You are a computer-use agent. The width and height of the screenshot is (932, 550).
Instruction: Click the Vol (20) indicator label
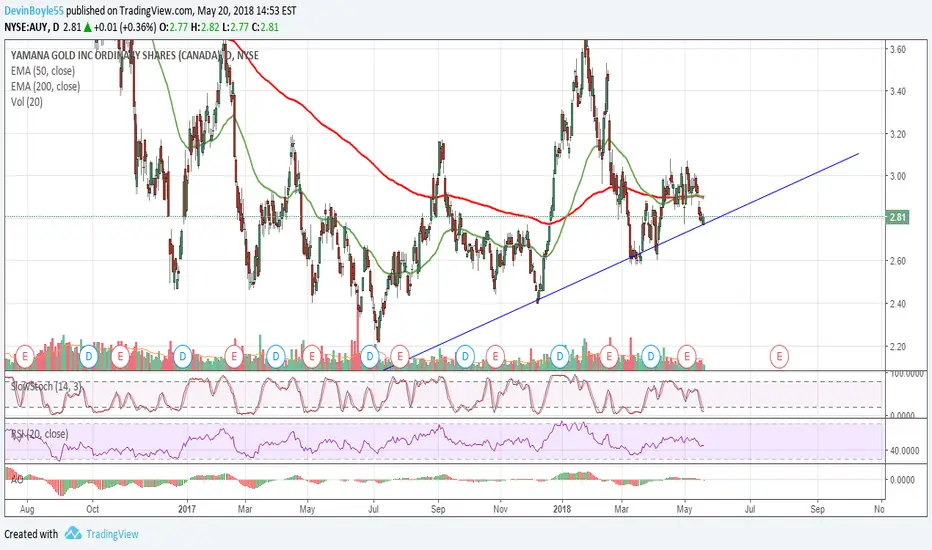click(x=27, y=102)
